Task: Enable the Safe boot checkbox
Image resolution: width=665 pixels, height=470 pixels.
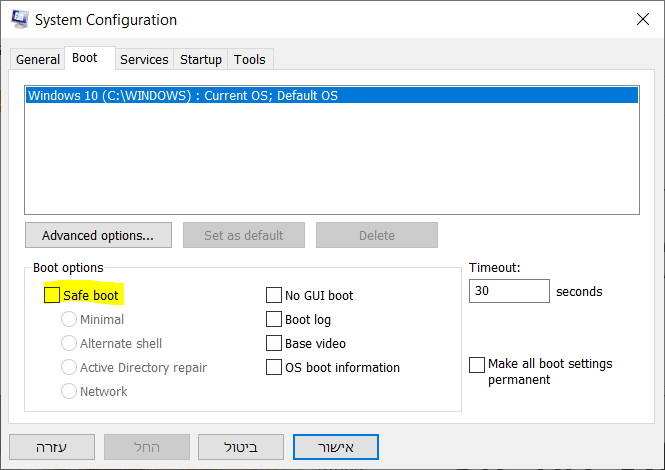Action: (53, 296)
